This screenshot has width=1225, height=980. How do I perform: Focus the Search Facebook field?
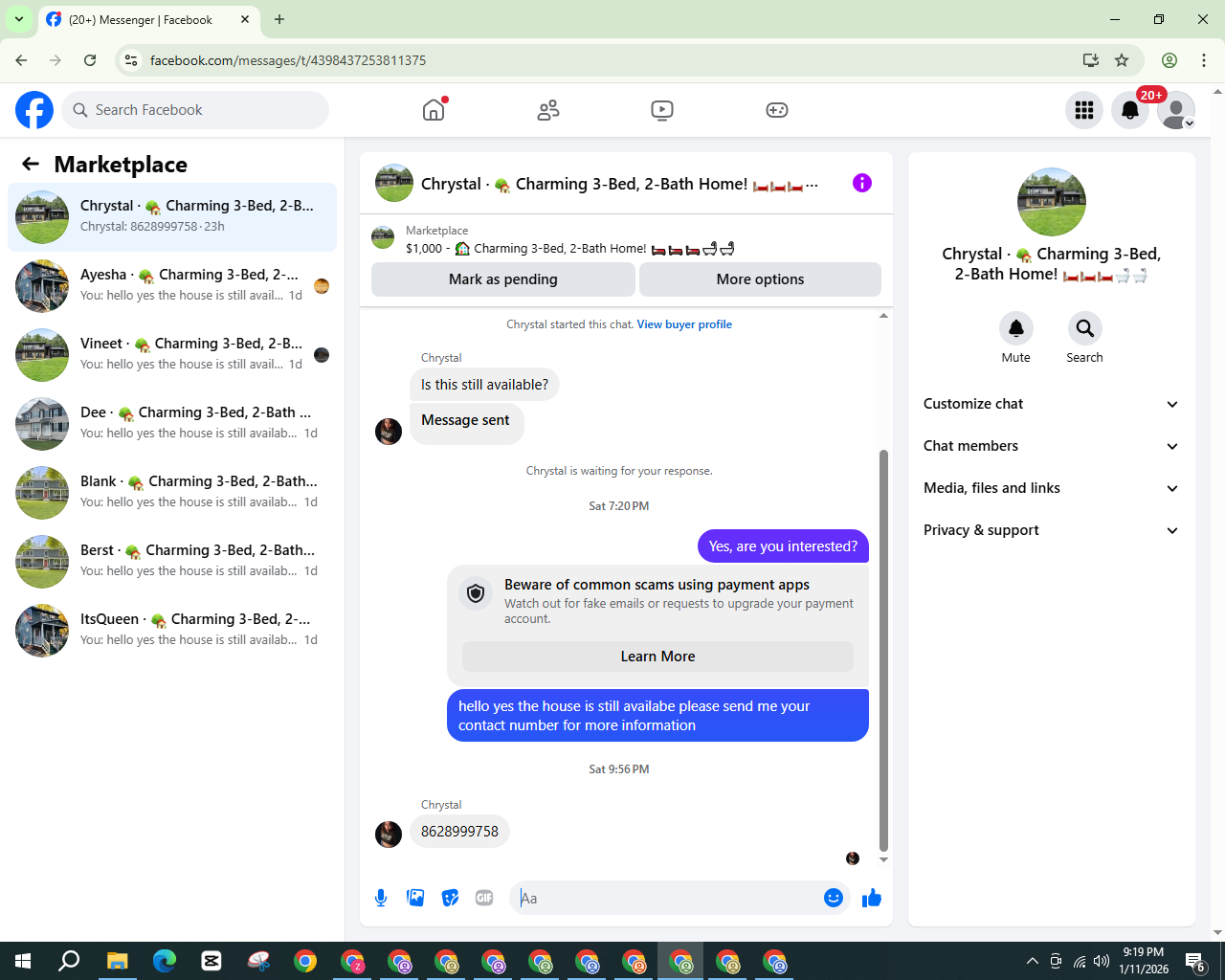pyautogui.click(x=195, y=110)
